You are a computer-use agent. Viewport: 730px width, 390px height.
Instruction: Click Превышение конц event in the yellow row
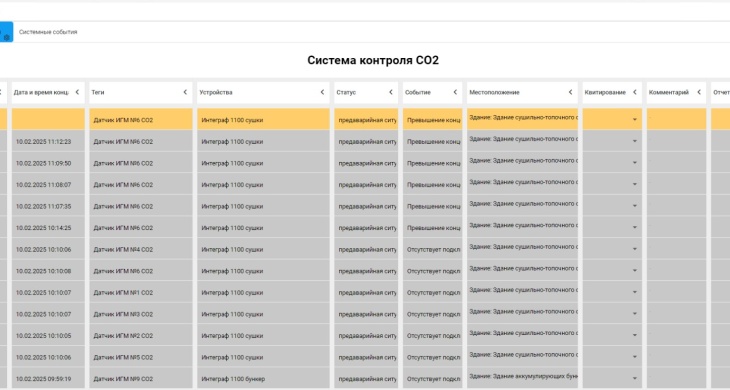click(x=433, y=120)
